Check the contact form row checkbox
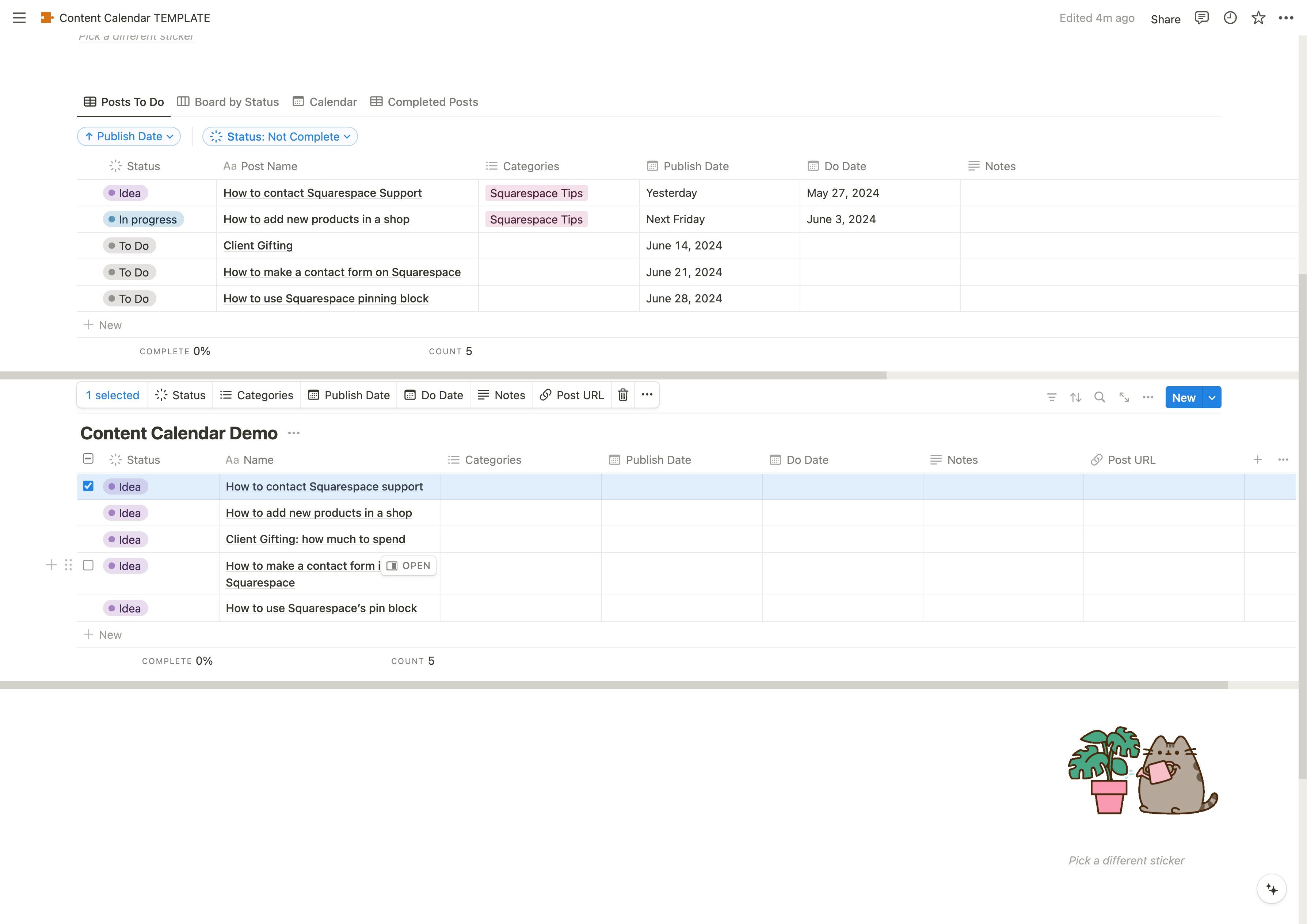The image size is (1307, 924). [x=88, y=565]
